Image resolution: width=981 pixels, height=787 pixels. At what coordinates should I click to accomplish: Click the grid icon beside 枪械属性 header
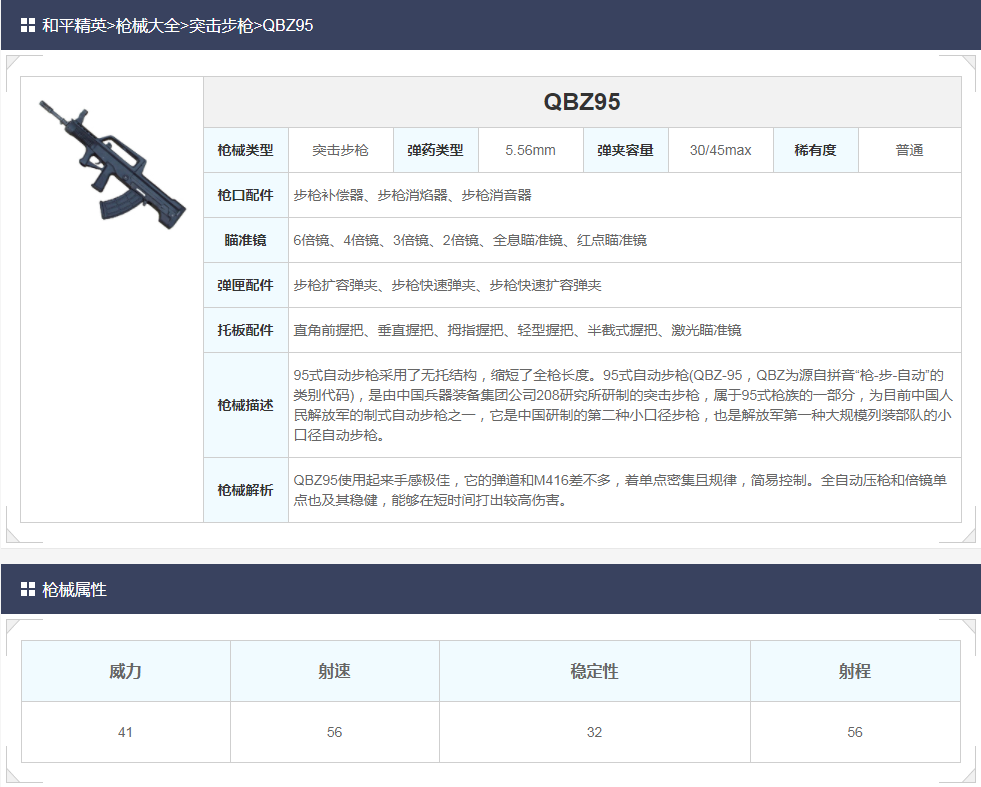28,589
